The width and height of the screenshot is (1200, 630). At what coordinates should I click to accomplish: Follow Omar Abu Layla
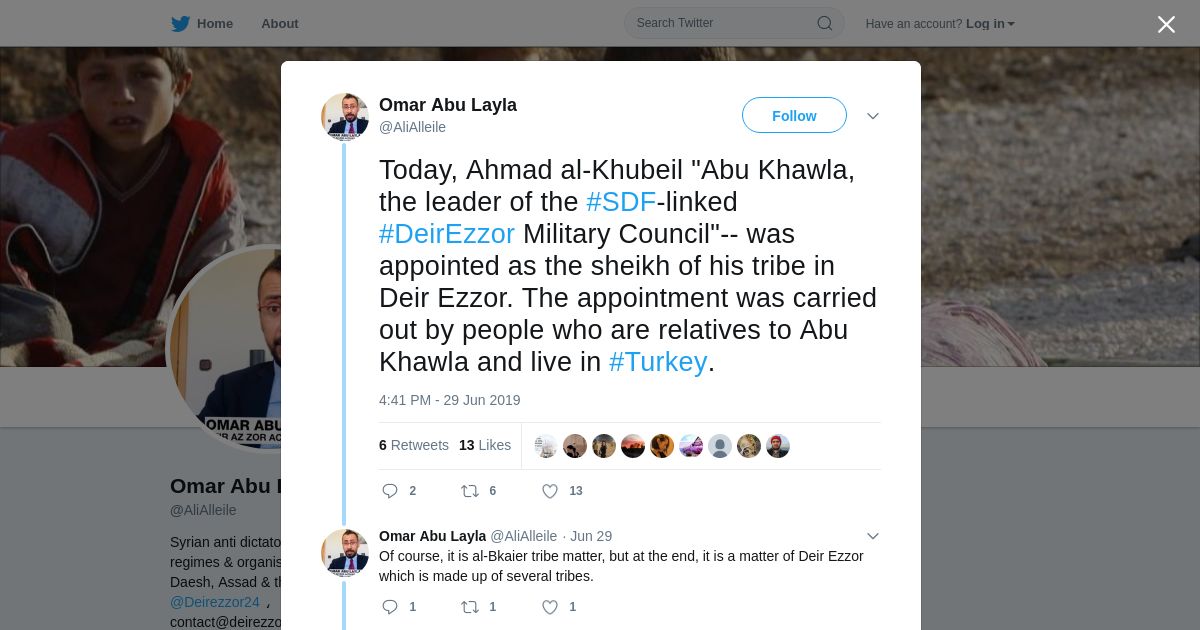794,116
